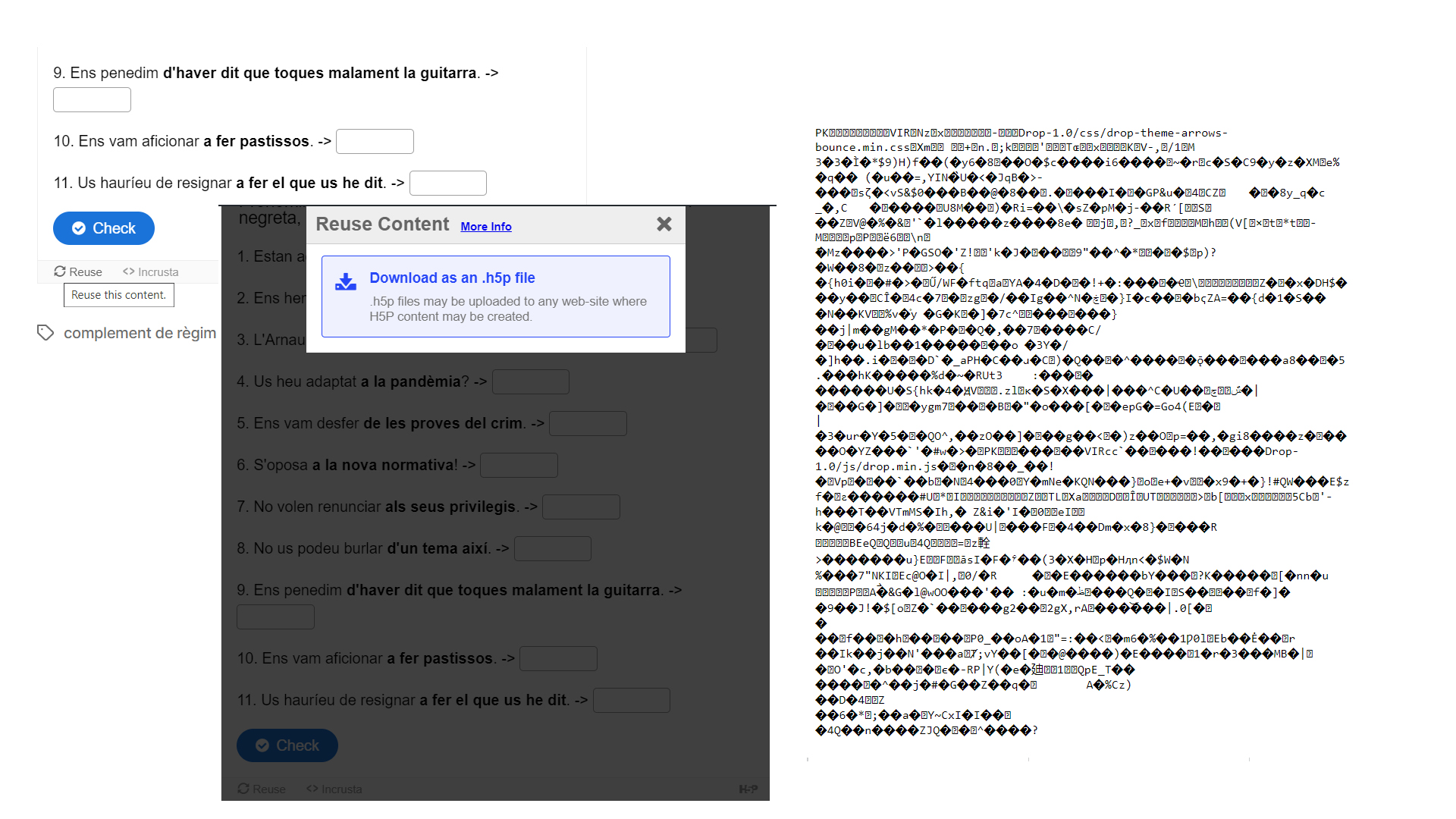Click Download as an .h5p file
This screenshot has height=819, width=1456.
click(496, 297)
